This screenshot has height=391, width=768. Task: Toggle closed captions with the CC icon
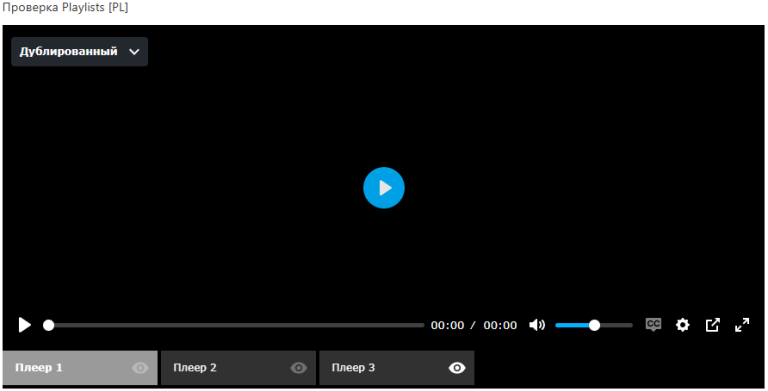tap(653, 324)
